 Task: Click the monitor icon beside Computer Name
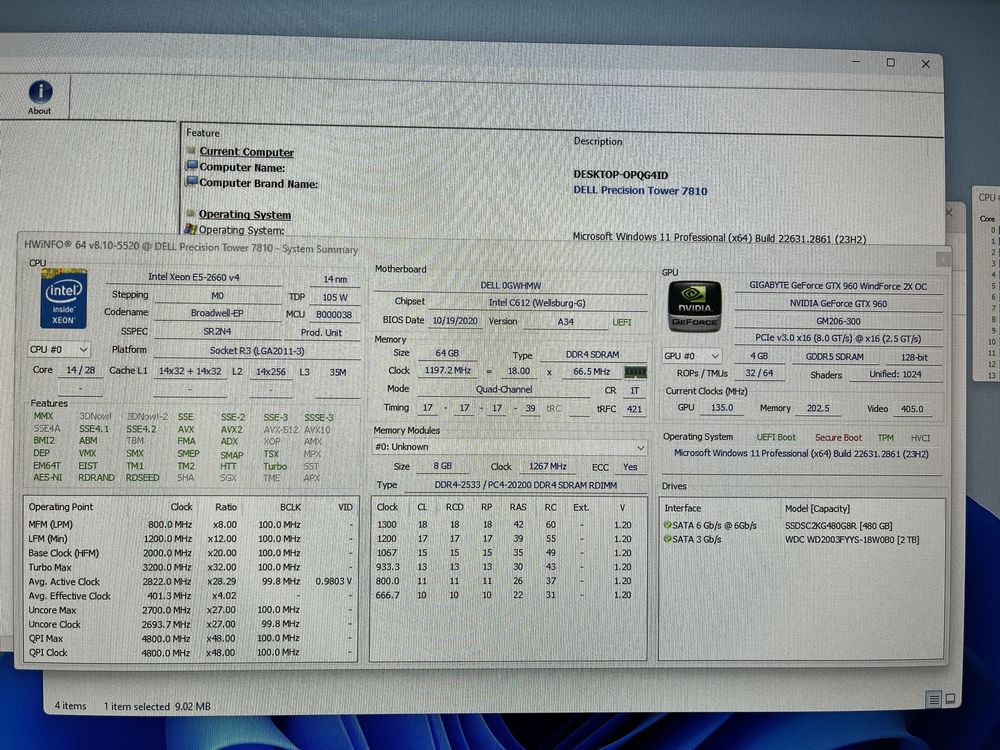tap(191, 166)
